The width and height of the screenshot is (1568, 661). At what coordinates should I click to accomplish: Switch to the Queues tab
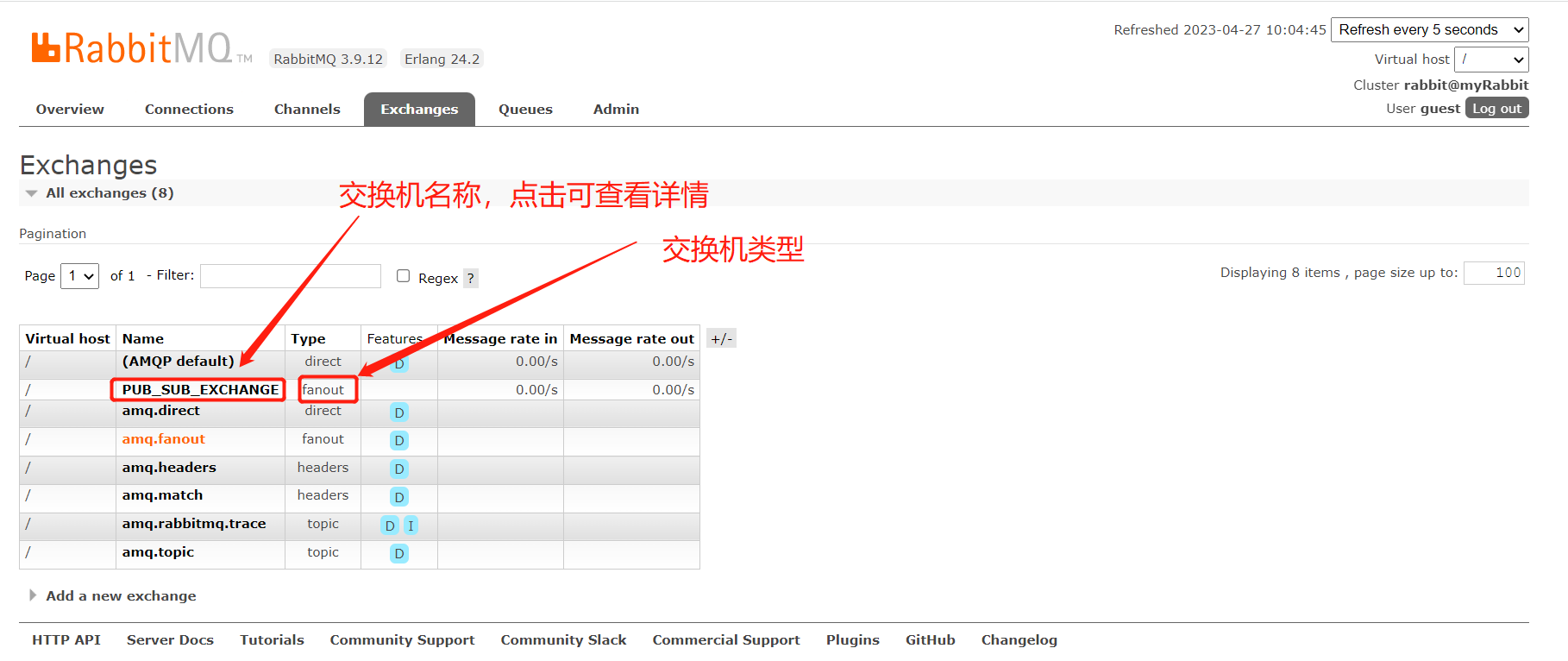click(525, 110)
